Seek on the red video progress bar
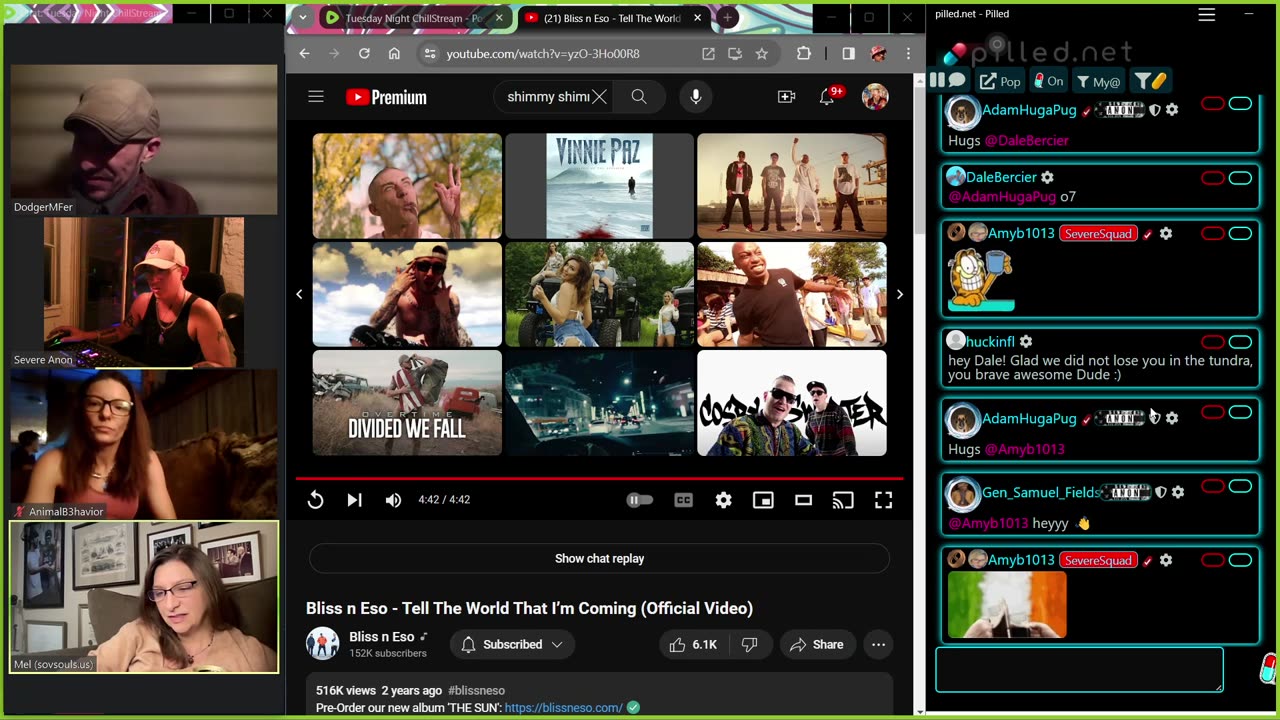Image resolution: width=1280 pixels, height=720 pixels. 599,478
